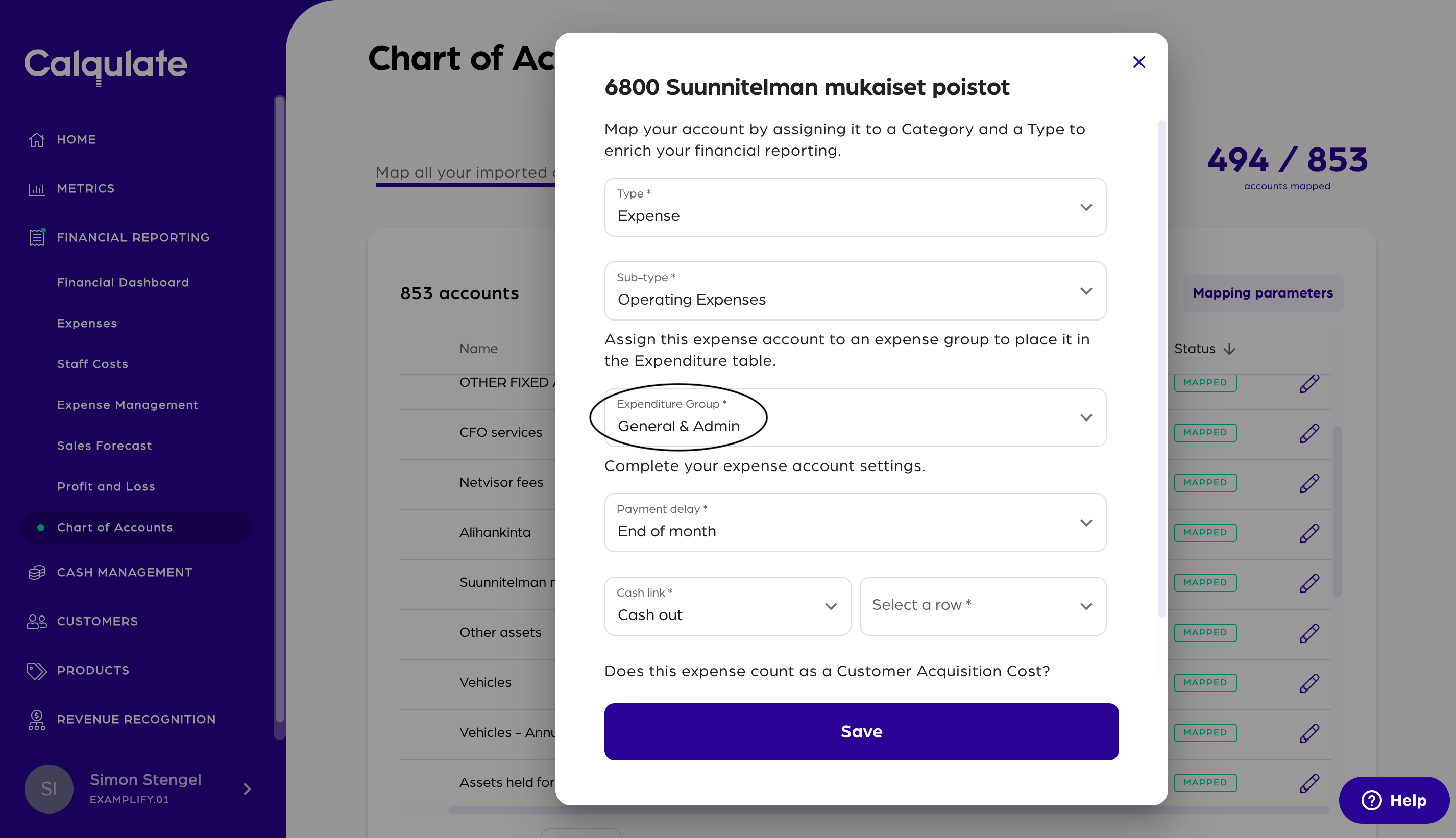Expand the Expenditure Group dropdown
Screen dimensions: 1456x838
click(855, 418)
